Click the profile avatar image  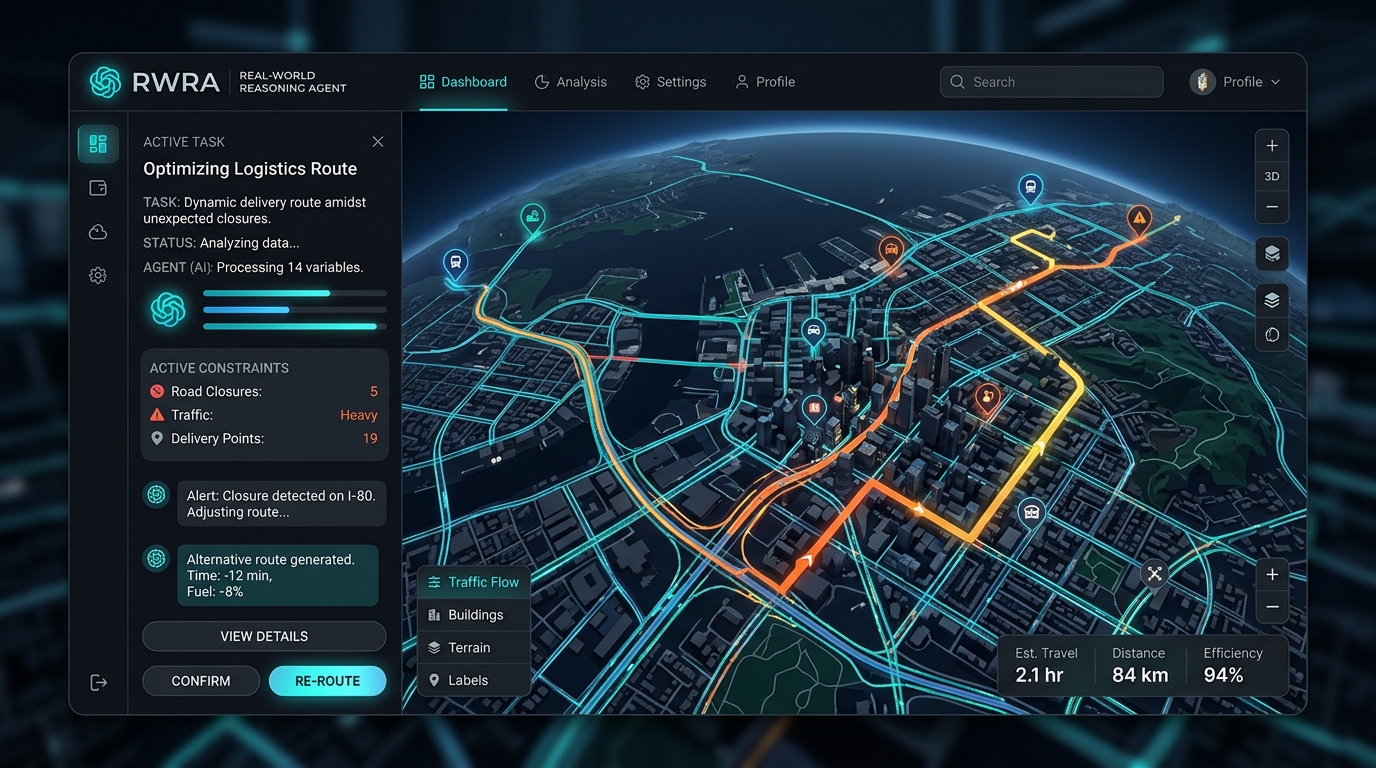click(x=1202, y=82)
